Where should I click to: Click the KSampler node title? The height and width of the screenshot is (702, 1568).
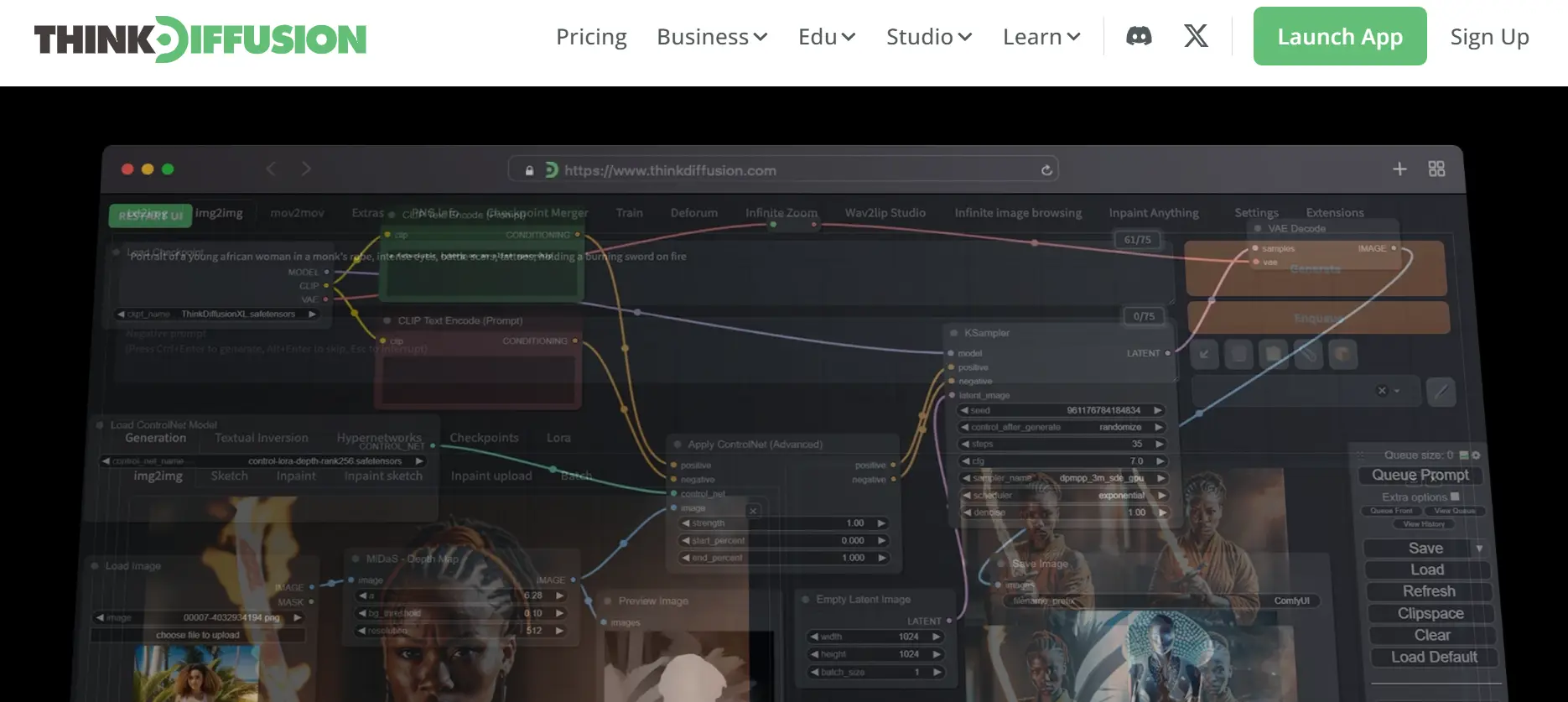(x=987, y=333)
